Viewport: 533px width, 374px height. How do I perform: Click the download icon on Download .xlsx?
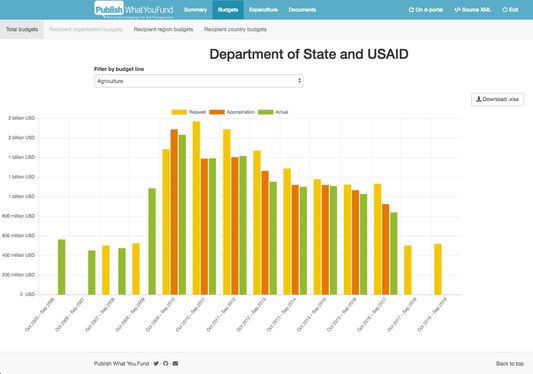[x=479, y=99]
